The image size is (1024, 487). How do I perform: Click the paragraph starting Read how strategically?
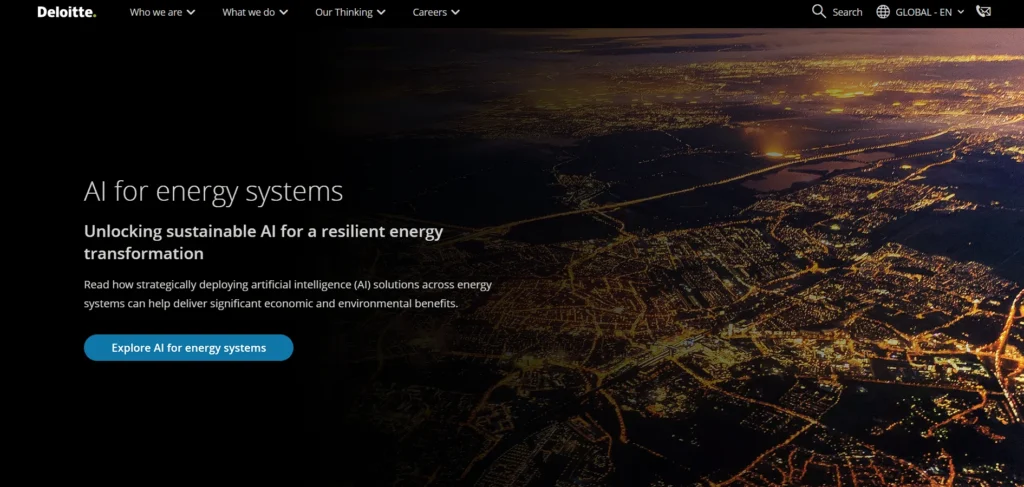(288, 294)
